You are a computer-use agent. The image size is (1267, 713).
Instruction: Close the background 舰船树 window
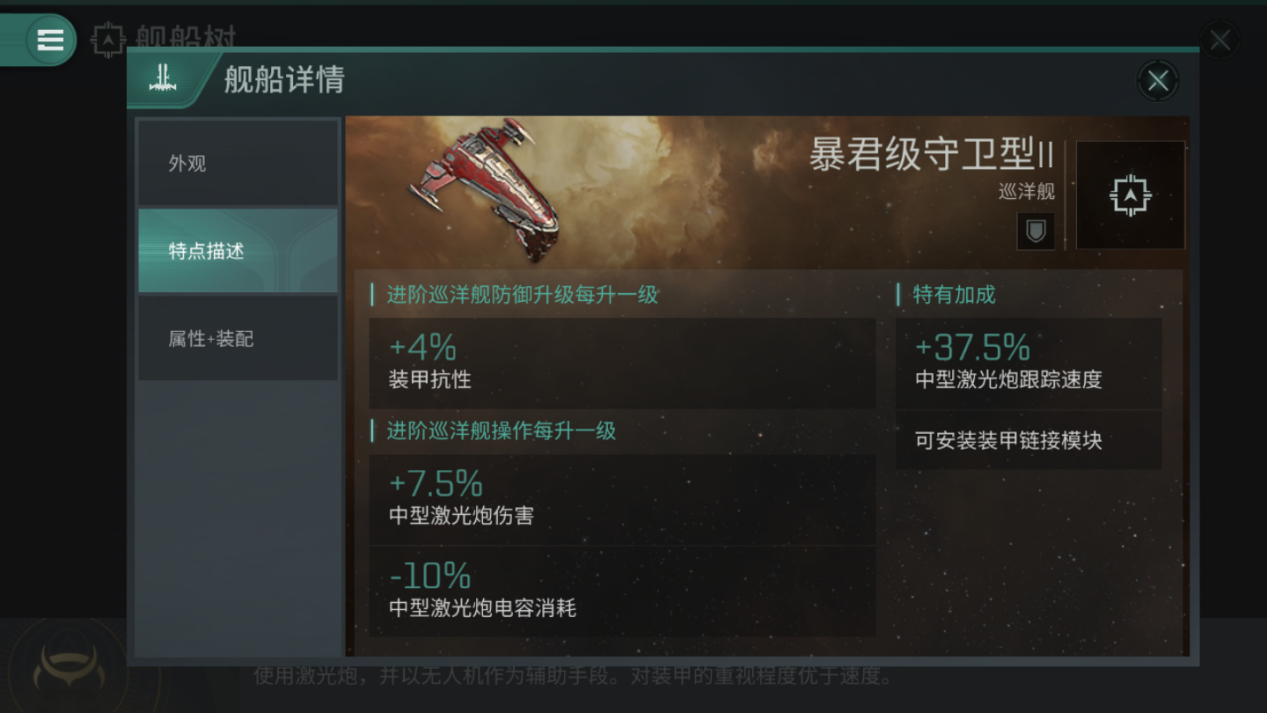1220,40
